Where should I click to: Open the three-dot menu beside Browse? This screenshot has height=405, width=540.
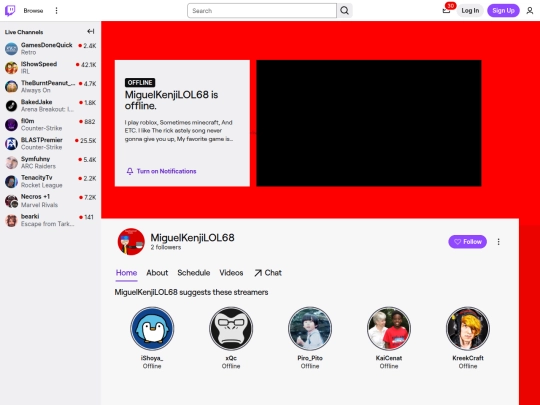[x=56, y=11]
